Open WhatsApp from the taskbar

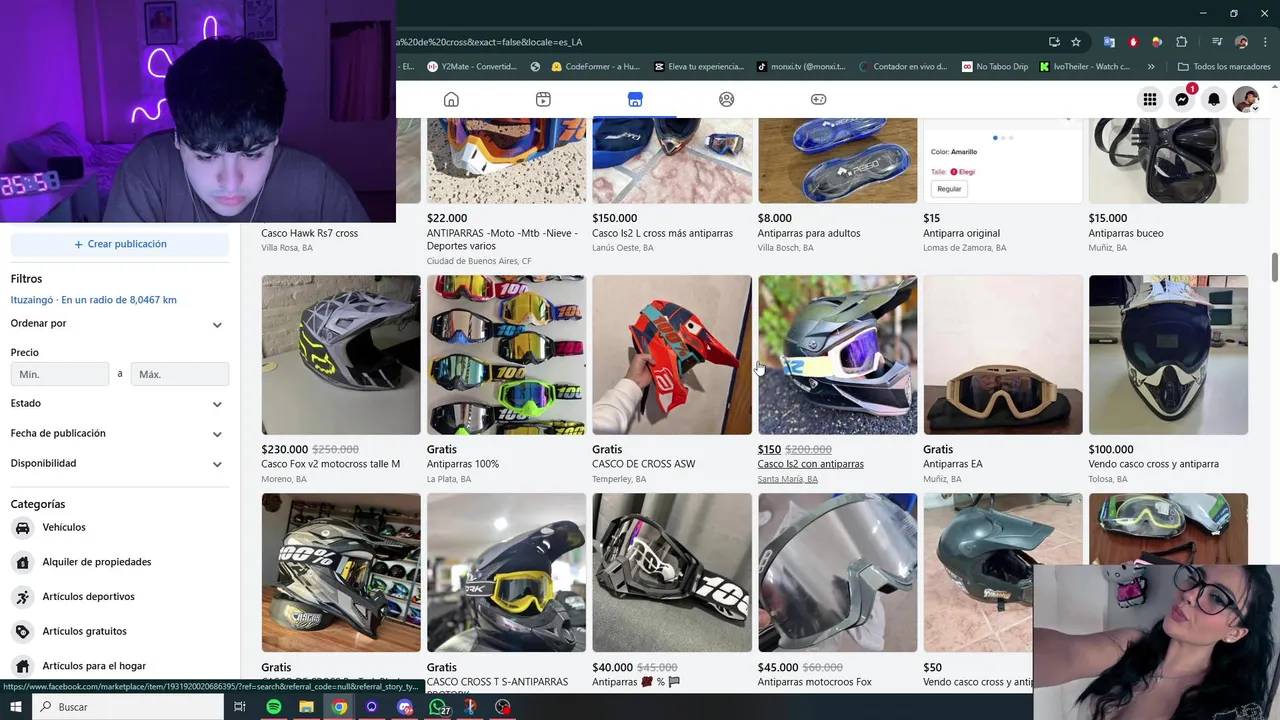coord(438,707)
